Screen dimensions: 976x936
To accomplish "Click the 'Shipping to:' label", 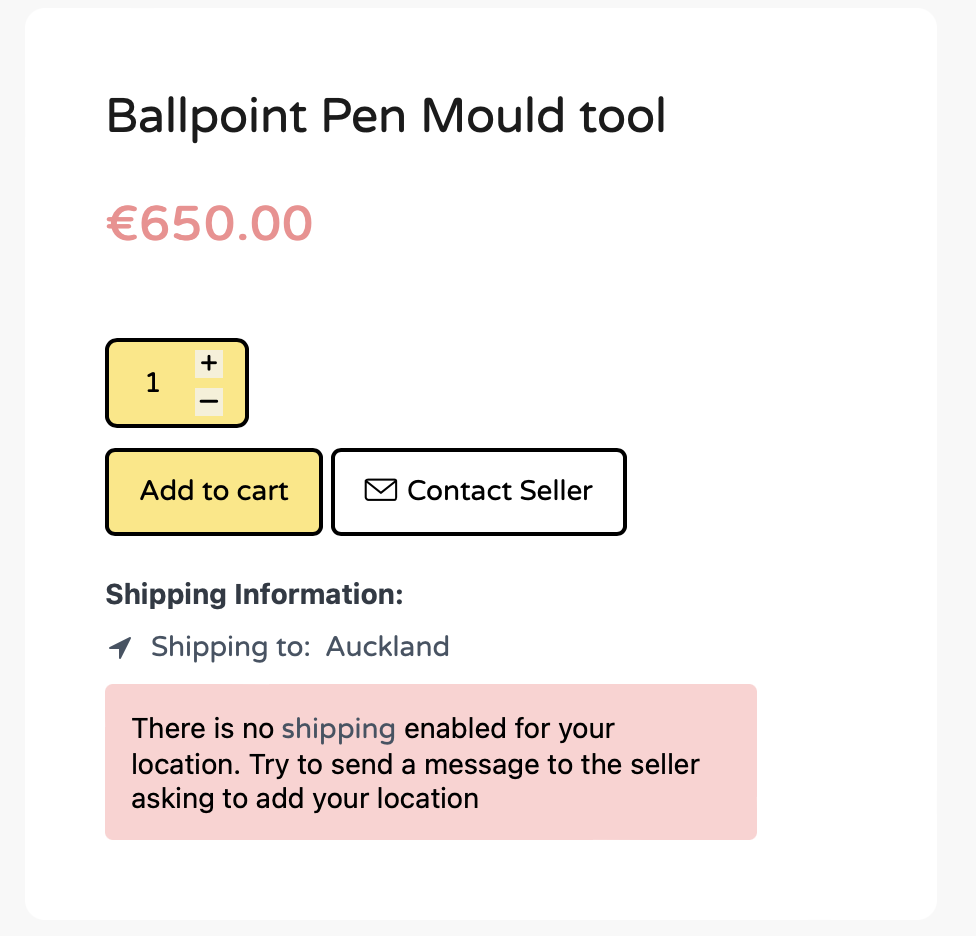I will click(231, 647).
